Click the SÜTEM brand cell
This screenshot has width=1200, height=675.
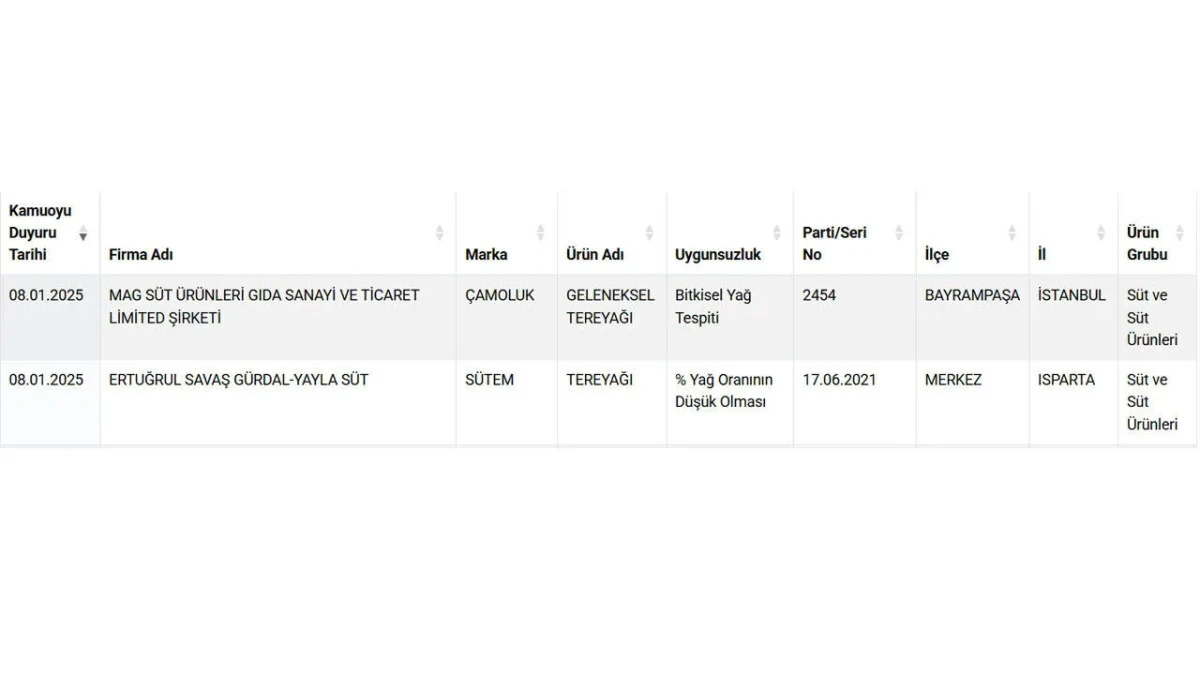(489, 380)
